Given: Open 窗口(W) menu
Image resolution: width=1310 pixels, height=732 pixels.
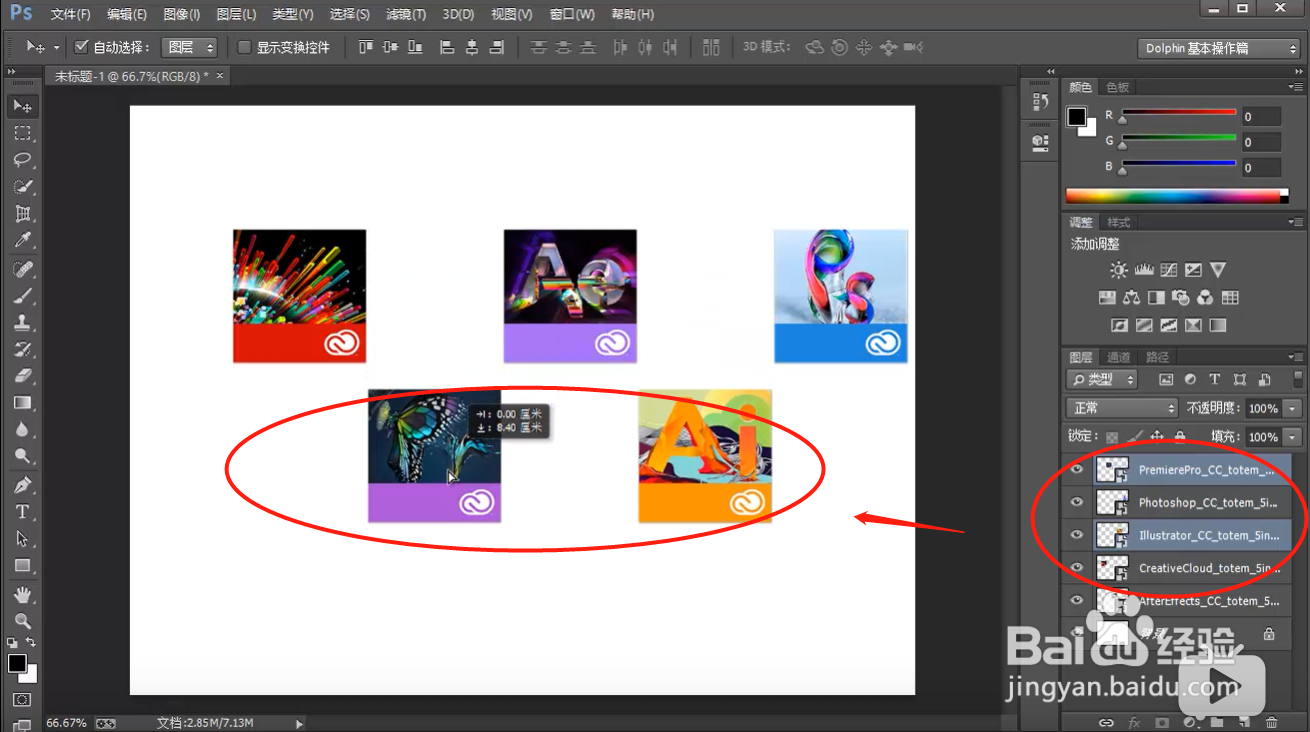Looking at the screenshot, I should 571,15.
